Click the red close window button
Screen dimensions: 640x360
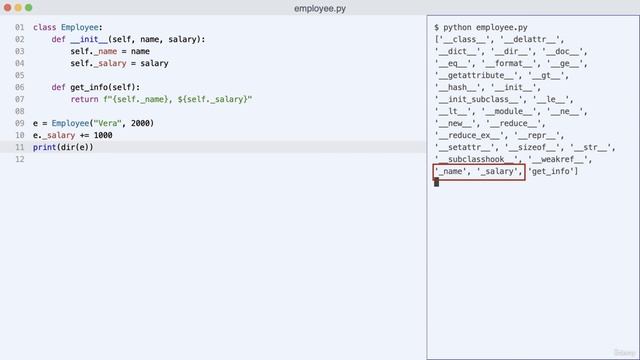7,7
